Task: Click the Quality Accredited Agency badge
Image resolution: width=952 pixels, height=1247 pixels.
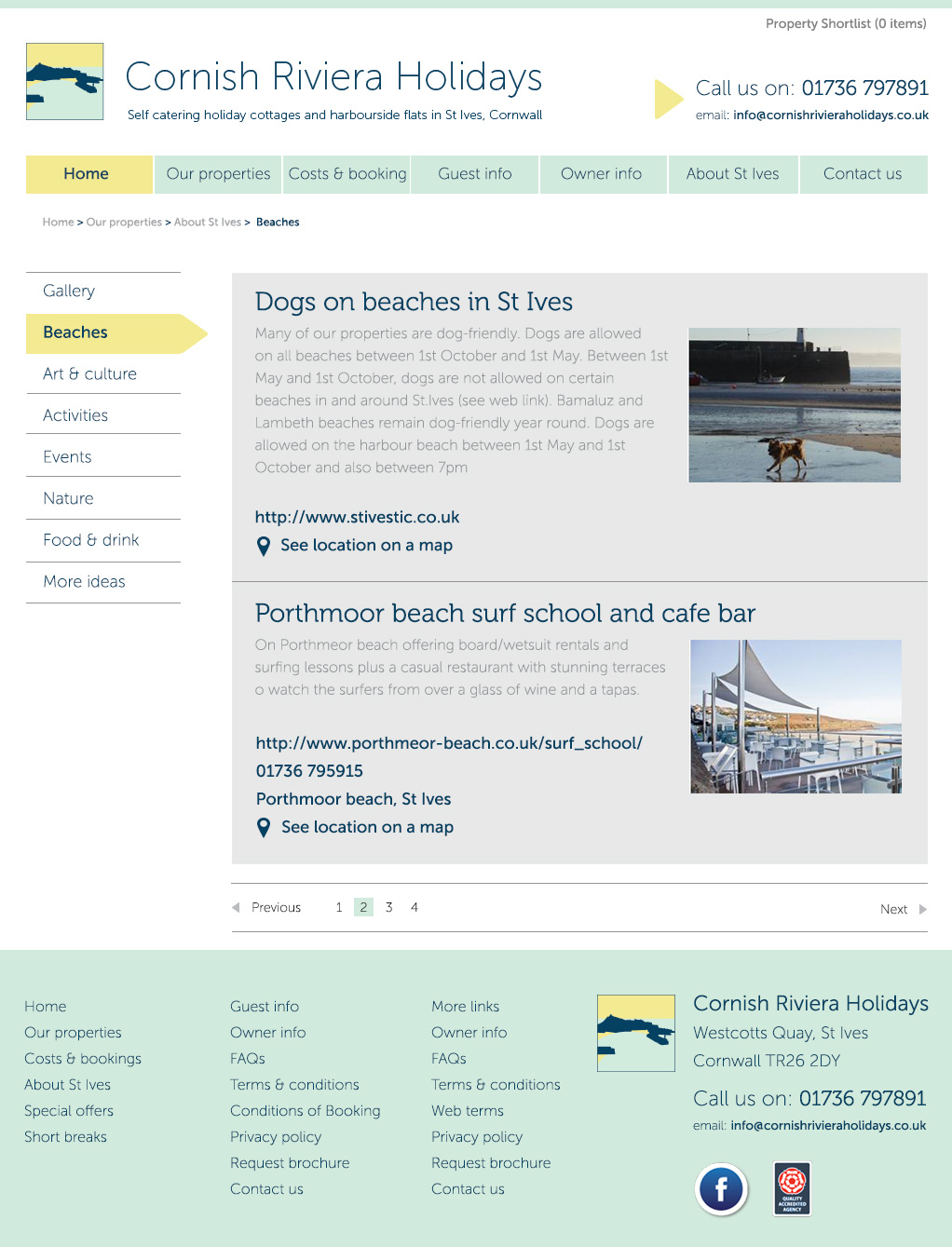Action: pyautogui.click(x=792, y=1189)
